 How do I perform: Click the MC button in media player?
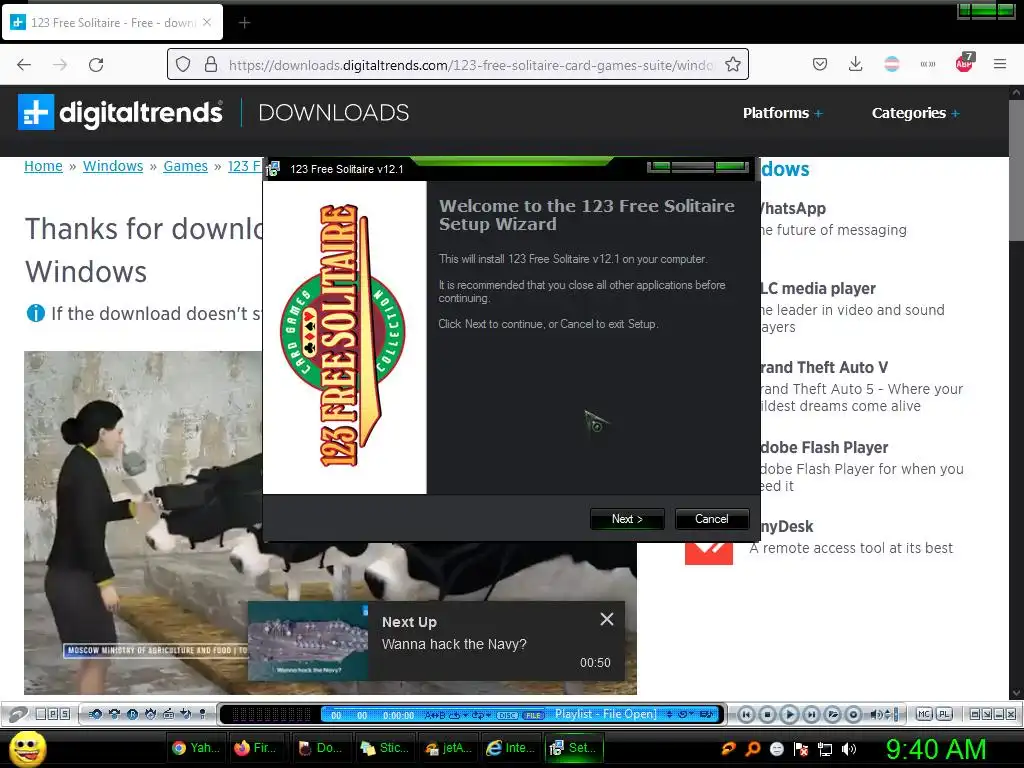[x=923, y=714]
